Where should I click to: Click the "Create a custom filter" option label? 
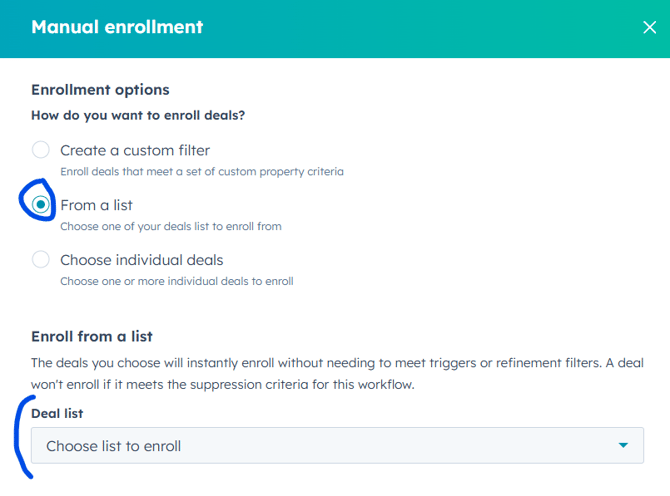coord(135,150)
